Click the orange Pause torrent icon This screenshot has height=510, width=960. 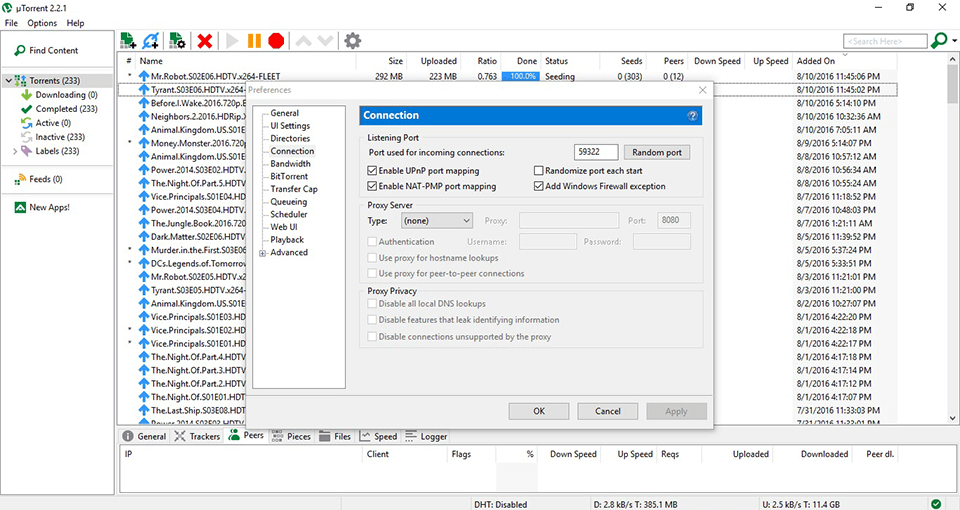[254, 41]
